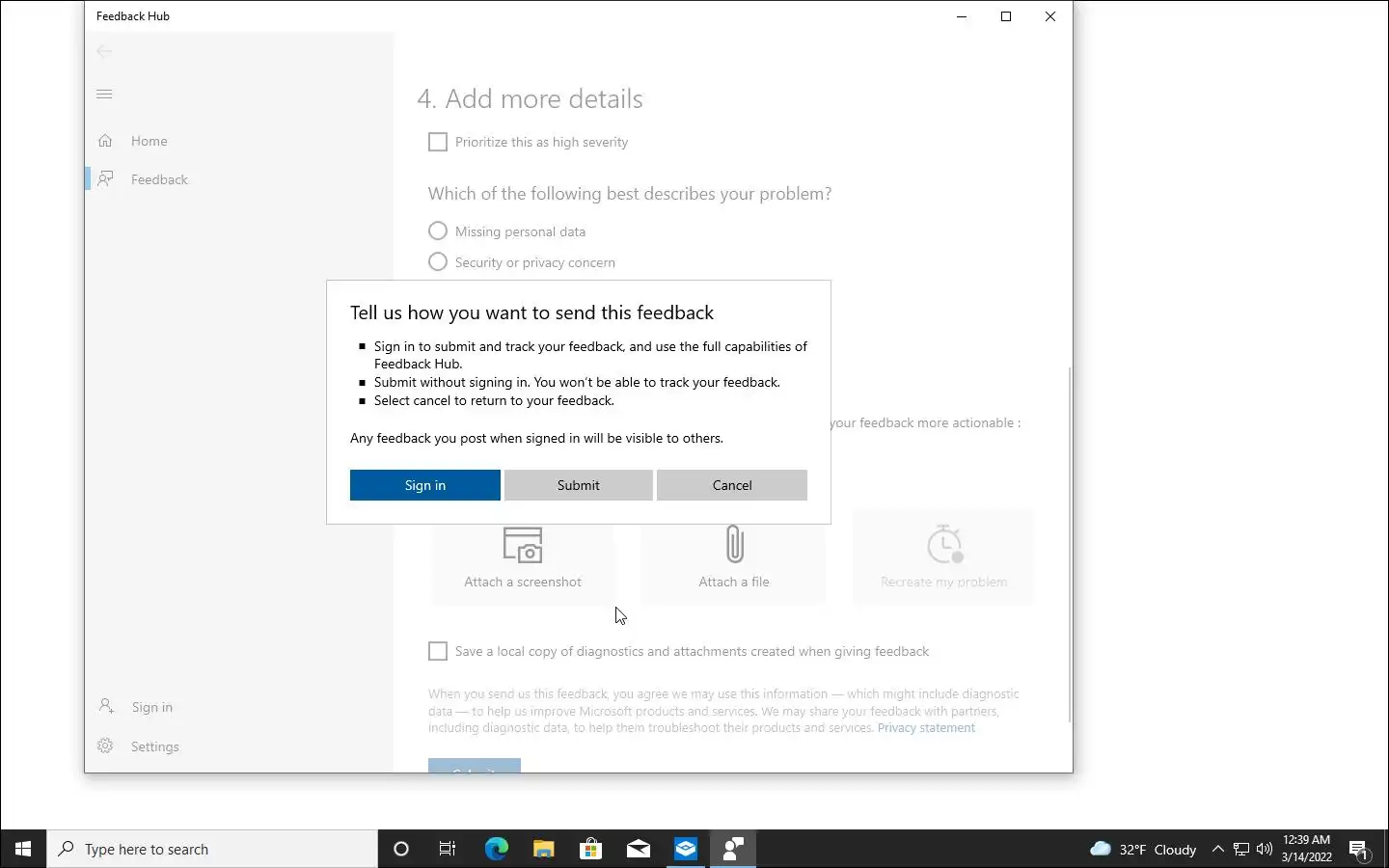The width and height of the screenshot is (1389, 868).
Task: Click the sidebar Sign in item
Action: (239, 707)
